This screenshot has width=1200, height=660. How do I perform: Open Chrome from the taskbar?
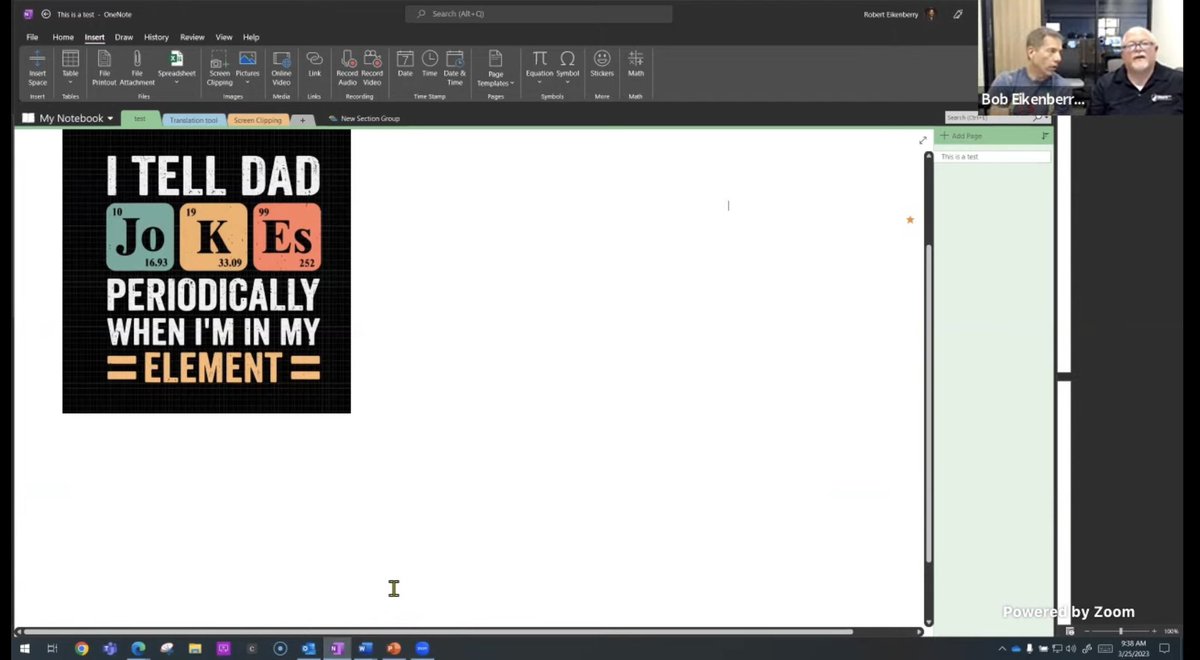[x=81, y=648]
